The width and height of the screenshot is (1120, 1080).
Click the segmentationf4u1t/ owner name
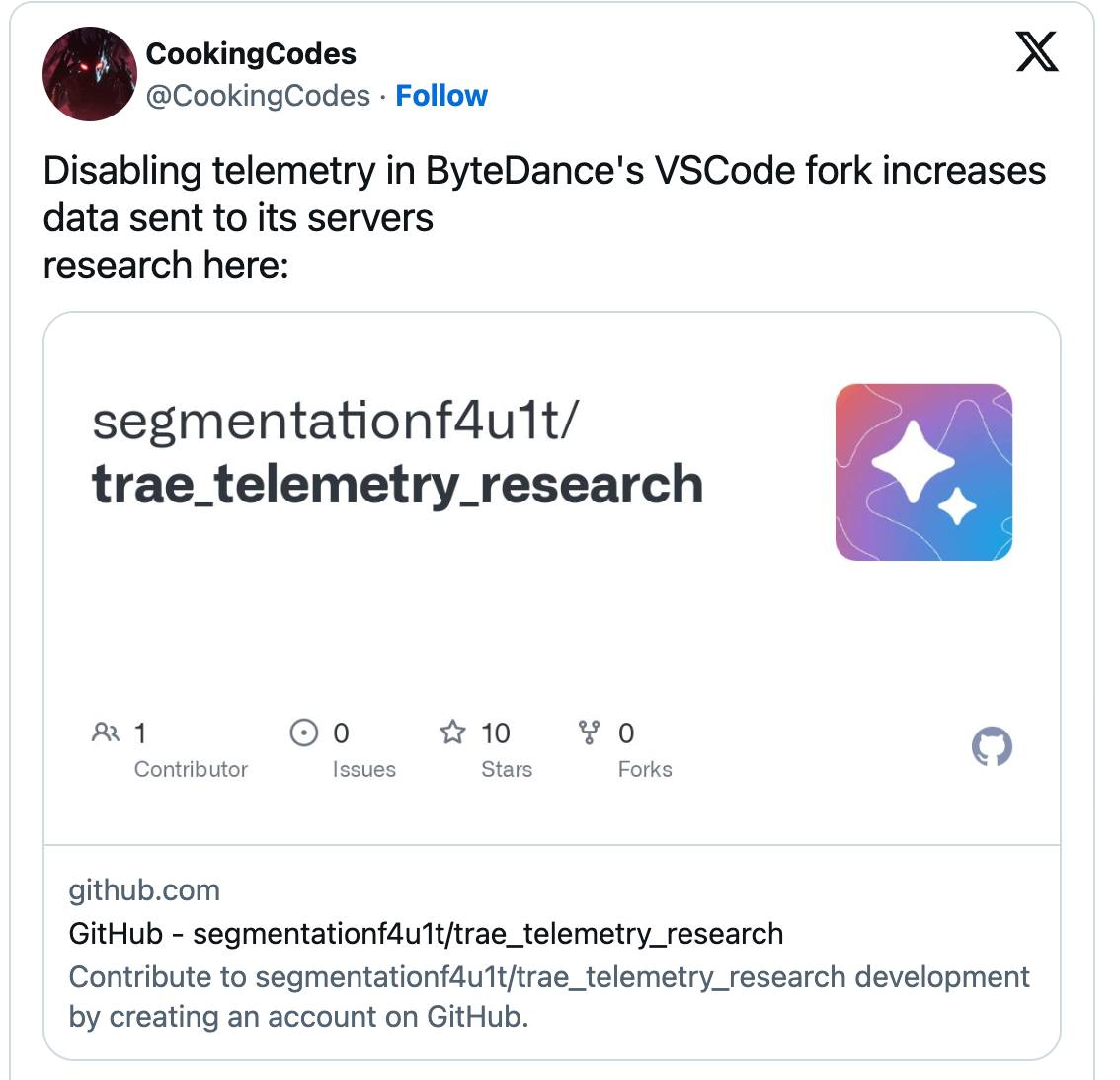[335, 422]
